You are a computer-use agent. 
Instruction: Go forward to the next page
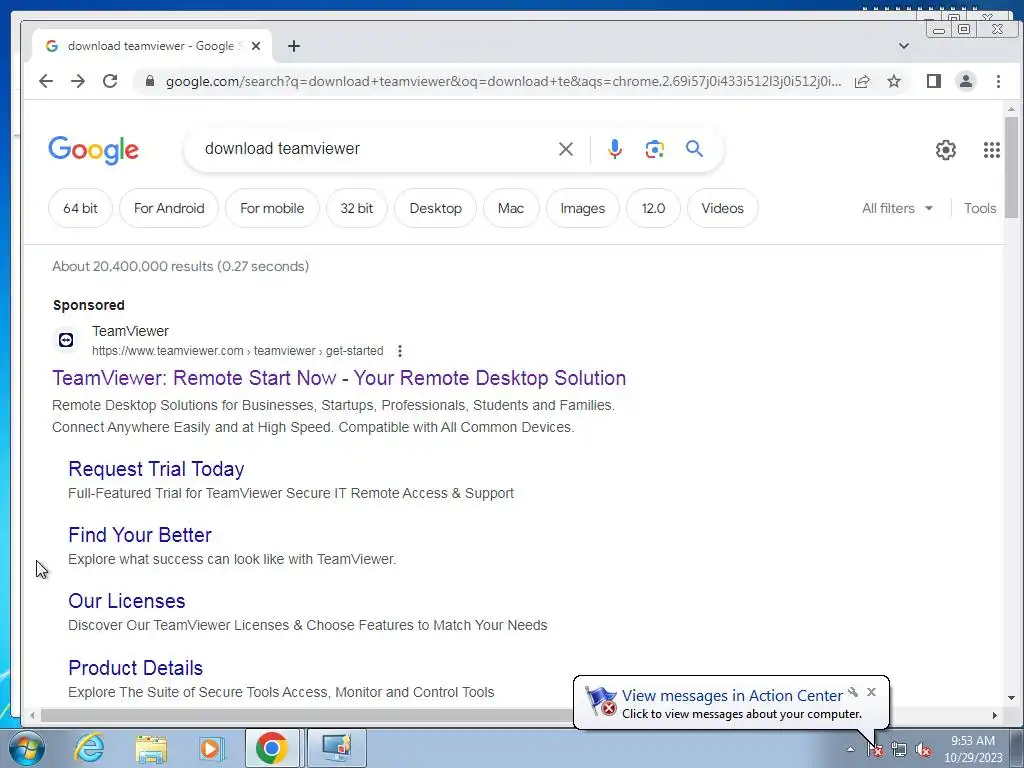point(78,81)
